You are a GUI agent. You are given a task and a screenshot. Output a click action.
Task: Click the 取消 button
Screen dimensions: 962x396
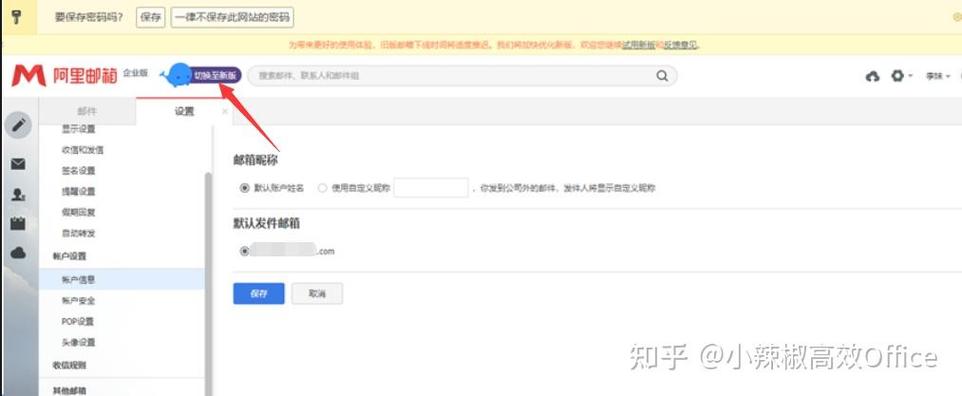point(317,293)
